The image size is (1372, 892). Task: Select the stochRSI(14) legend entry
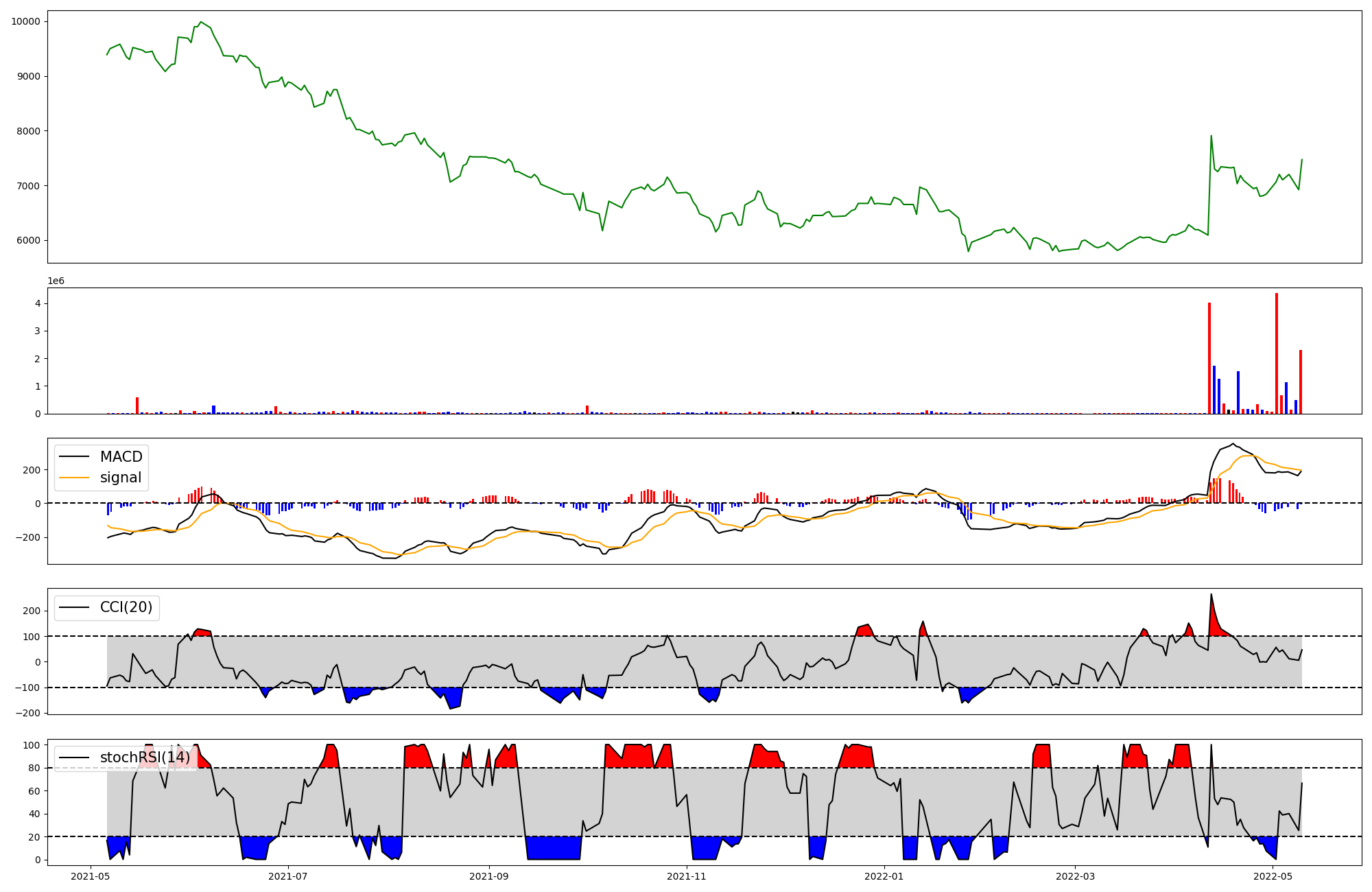145,758
